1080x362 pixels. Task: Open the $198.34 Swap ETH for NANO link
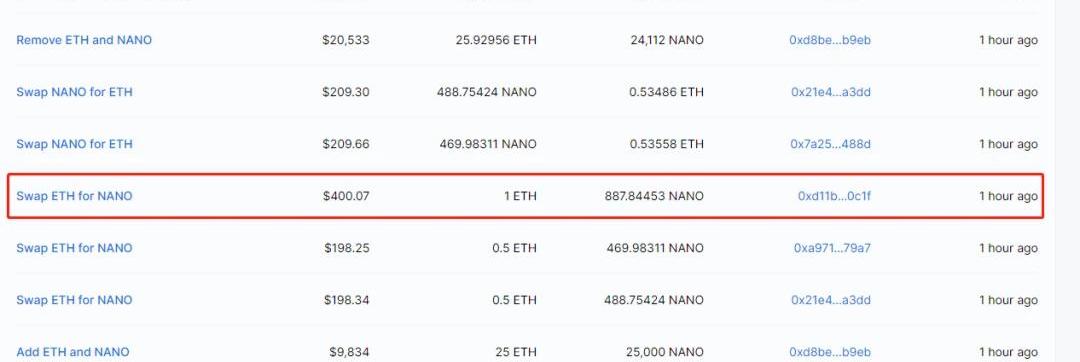pyautogui.click(x=74, y=300)
